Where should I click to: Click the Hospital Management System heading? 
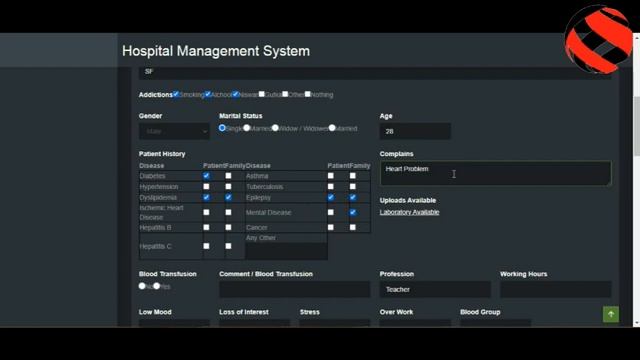point(216,51)
